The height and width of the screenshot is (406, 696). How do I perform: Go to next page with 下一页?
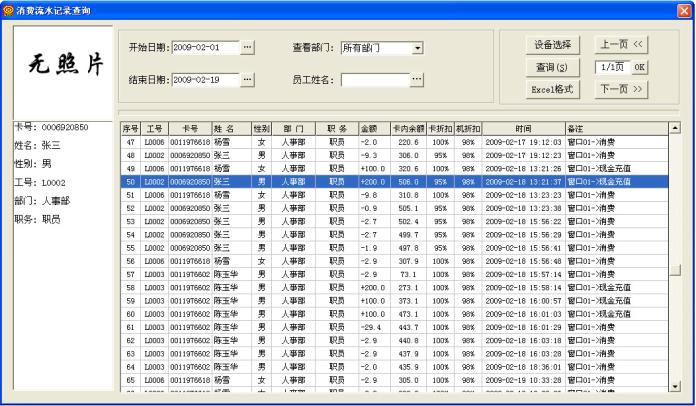point(622,89)
